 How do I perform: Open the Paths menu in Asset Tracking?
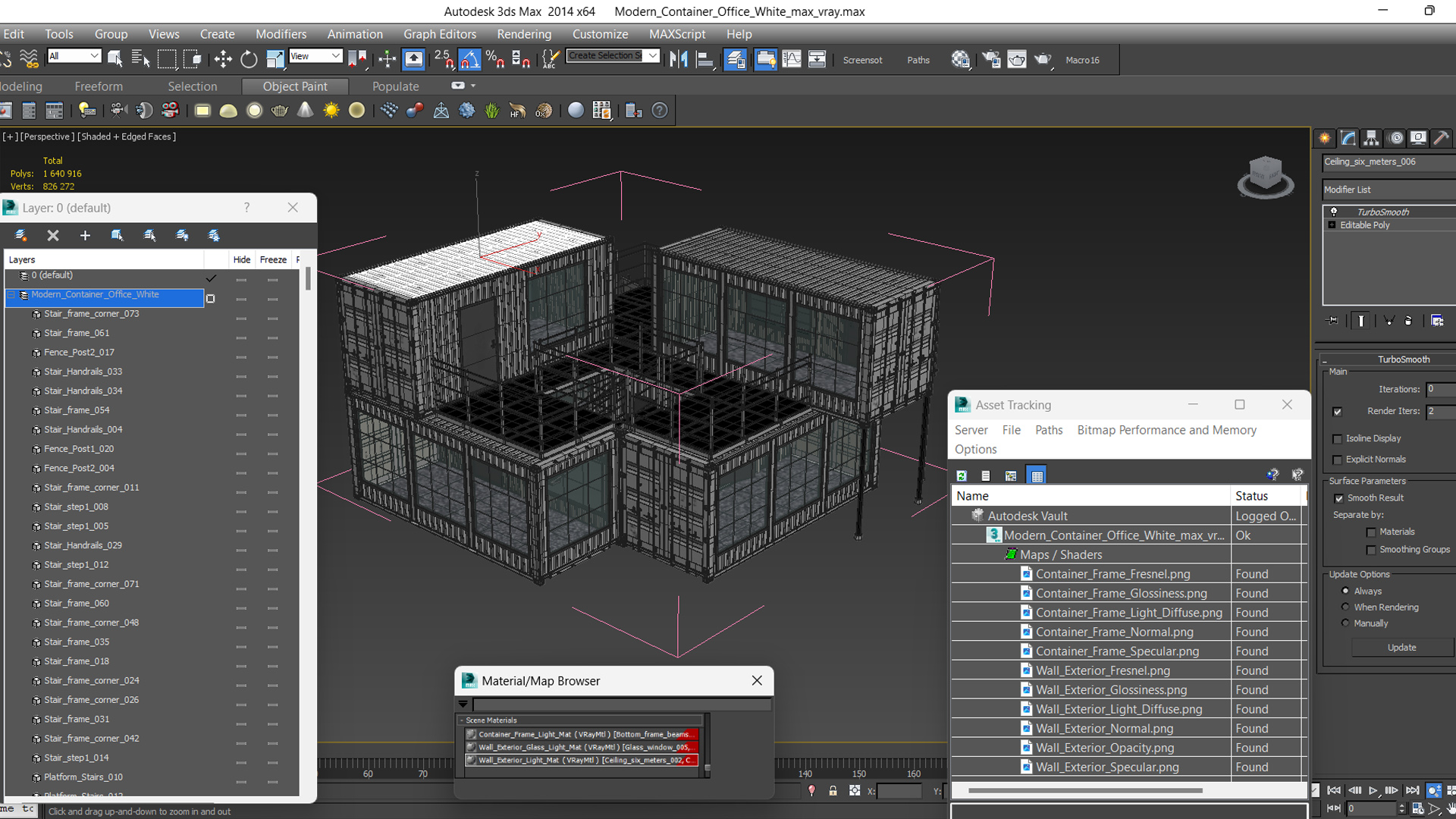click(1049, 430)
